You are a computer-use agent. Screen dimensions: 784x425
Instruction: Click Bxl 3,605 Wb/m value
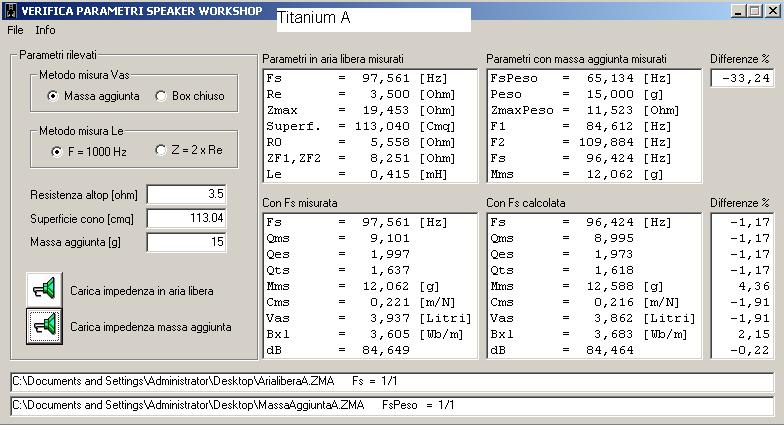click(x=364, y=334)
